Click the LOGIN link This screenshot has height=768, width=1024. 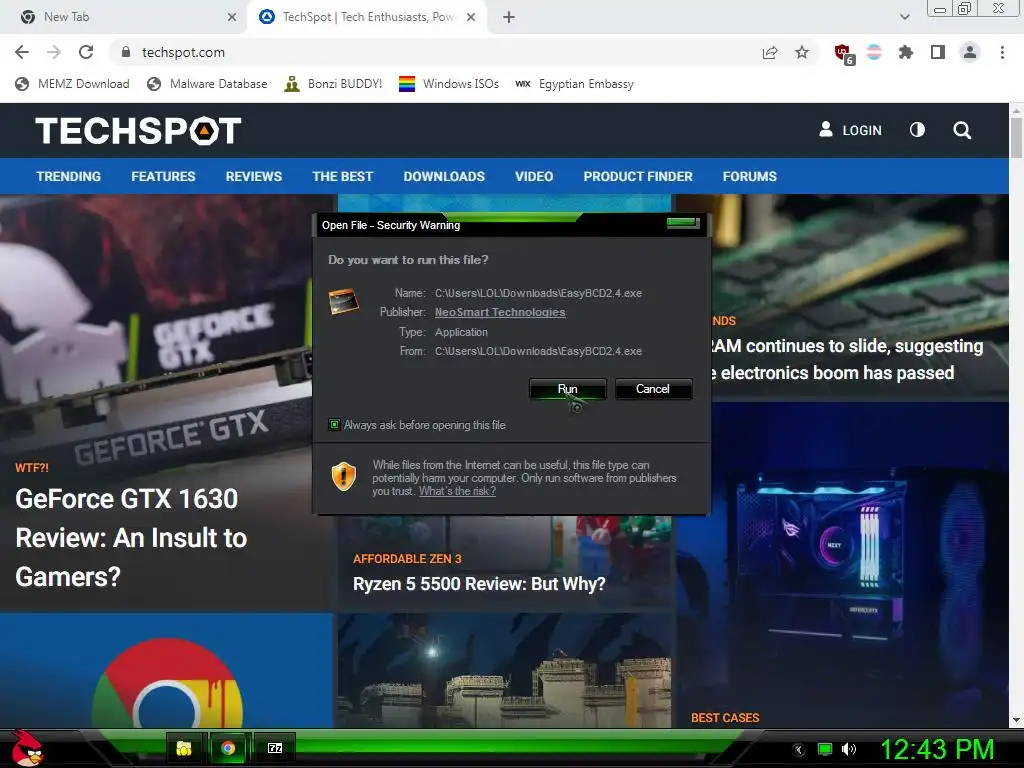[x=850, y=130]
